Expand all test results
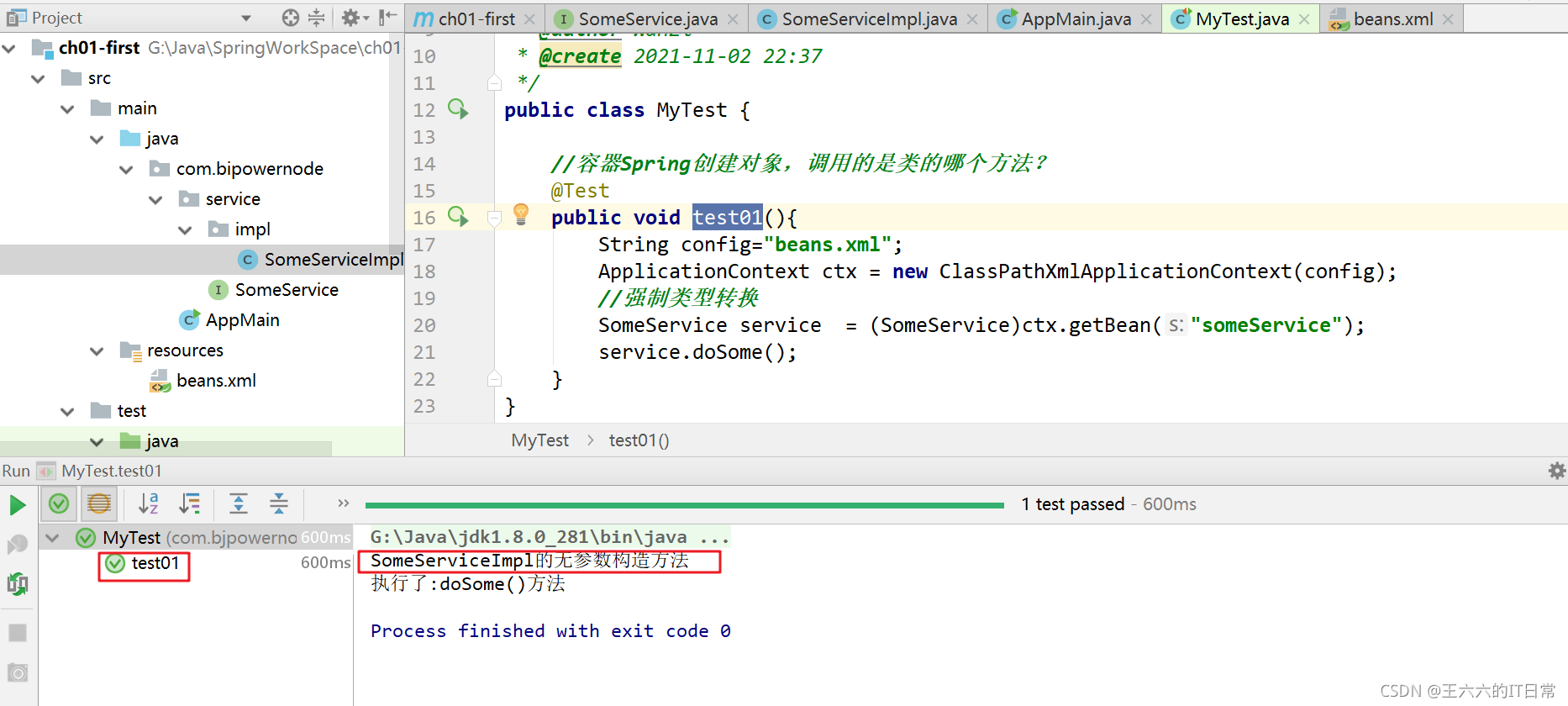Image resolution: width=1568 pixels, height=706 pixels. point(239,503)
